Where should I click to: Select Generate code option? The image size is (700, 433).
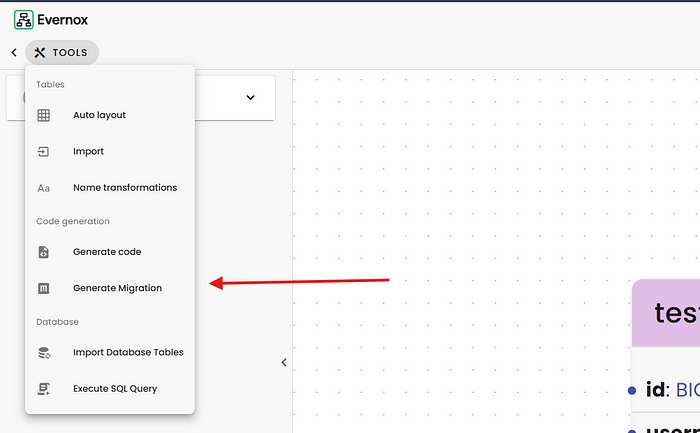110,252
